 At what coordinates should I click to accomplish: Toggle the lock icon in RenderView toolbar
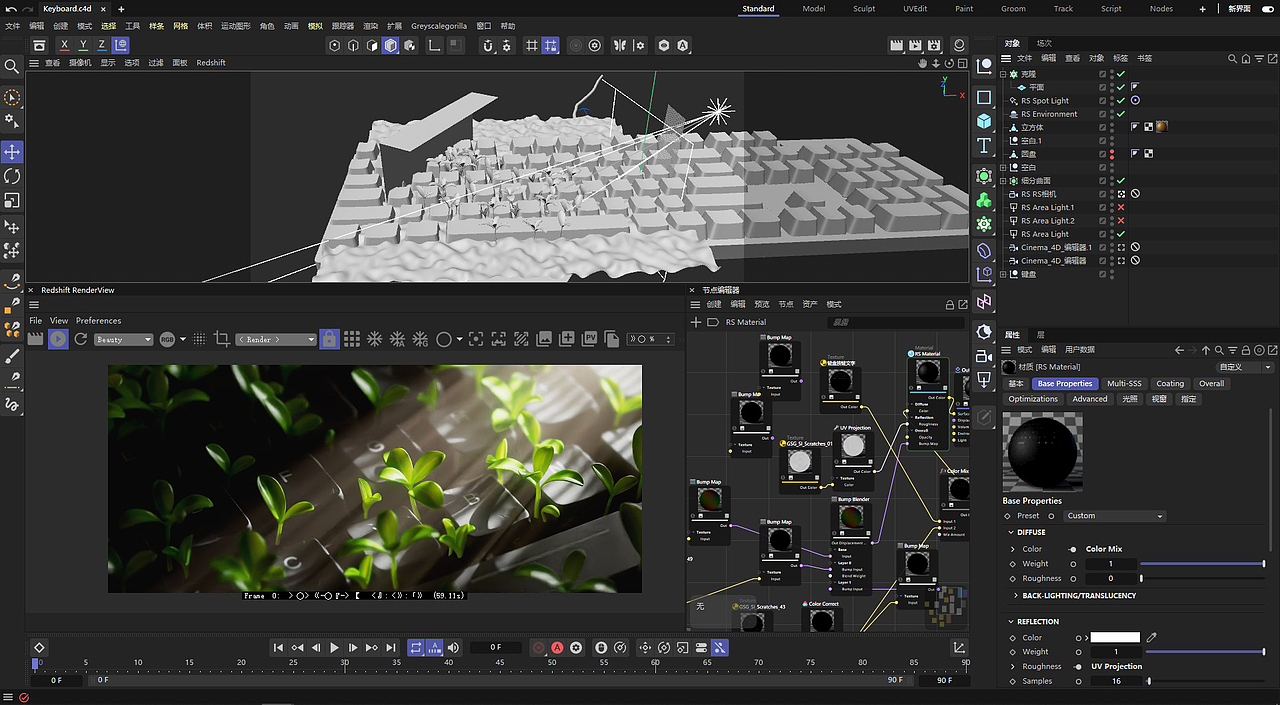[x=328, y=339]
